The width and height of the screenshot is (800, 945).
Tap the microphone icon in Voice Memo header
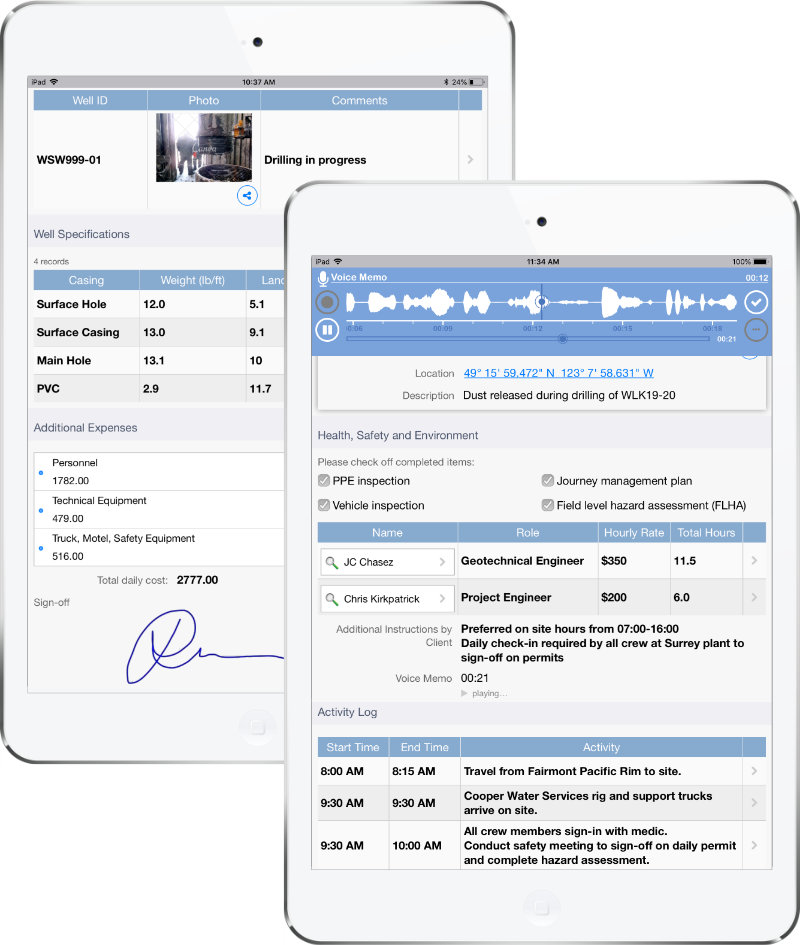click(324, 277)
